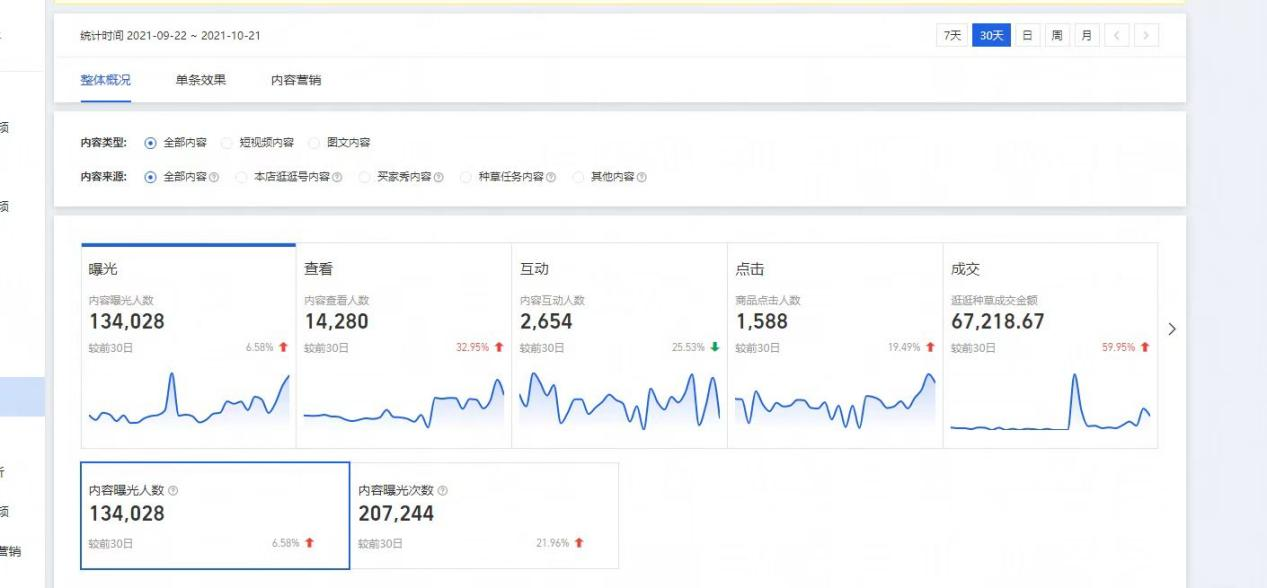This screenshot has height=588, width=1267.
Task: Select the 互动 metric card
Action: tap(619, 346)
